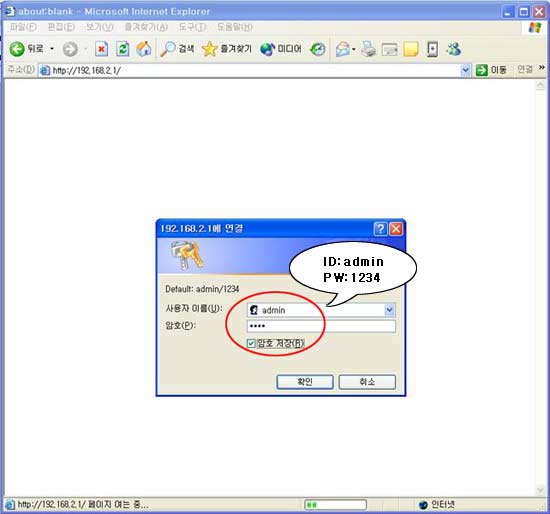Expand the username admin dropdown arrow
The height and width of the screenshot is (514, 550).
click(x=389, y=310)
